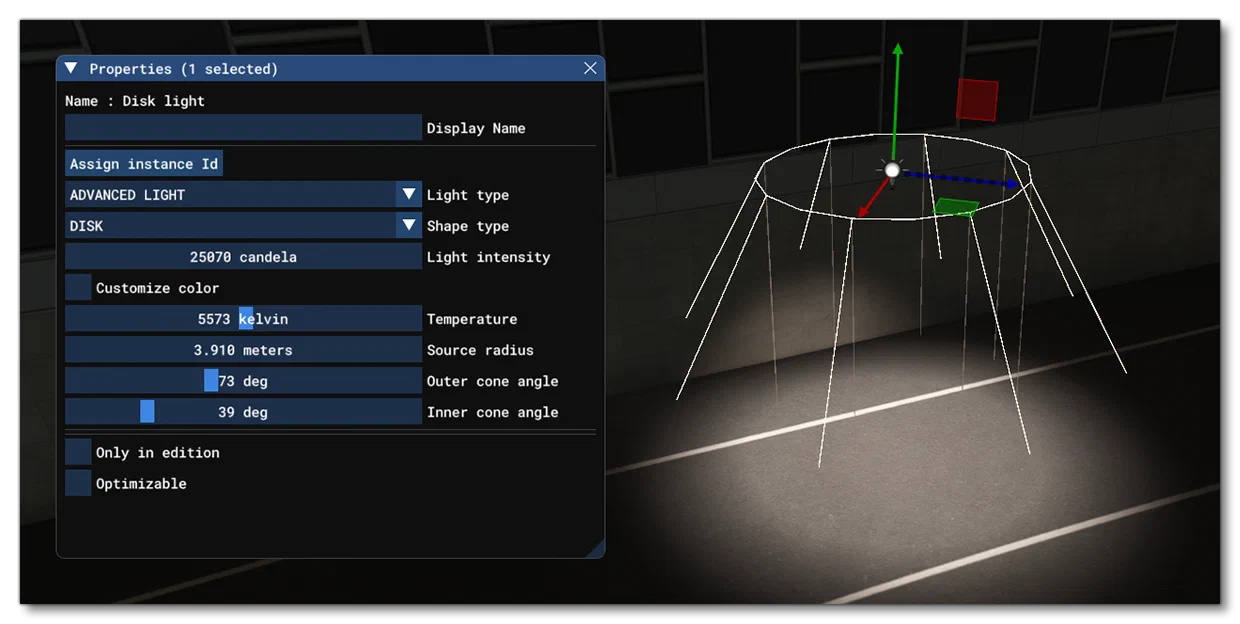This screenshot has height=624, width=1240.
Task: Adjust the Temperature kelvin slider
Action: [243, 319]
